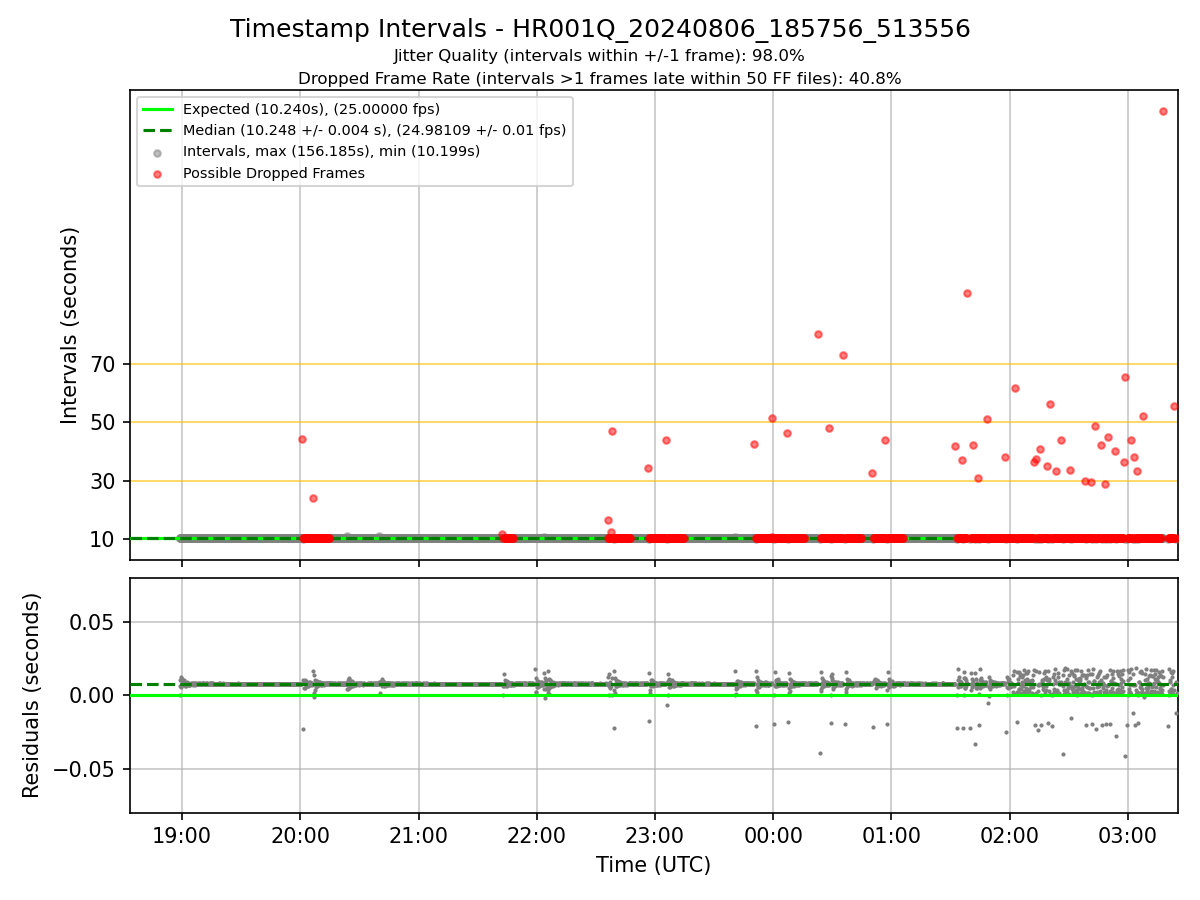Click the Median (10.248 +/- 0.004 s) legend entry
This screenshot has width=1200, height=900.
374,130
